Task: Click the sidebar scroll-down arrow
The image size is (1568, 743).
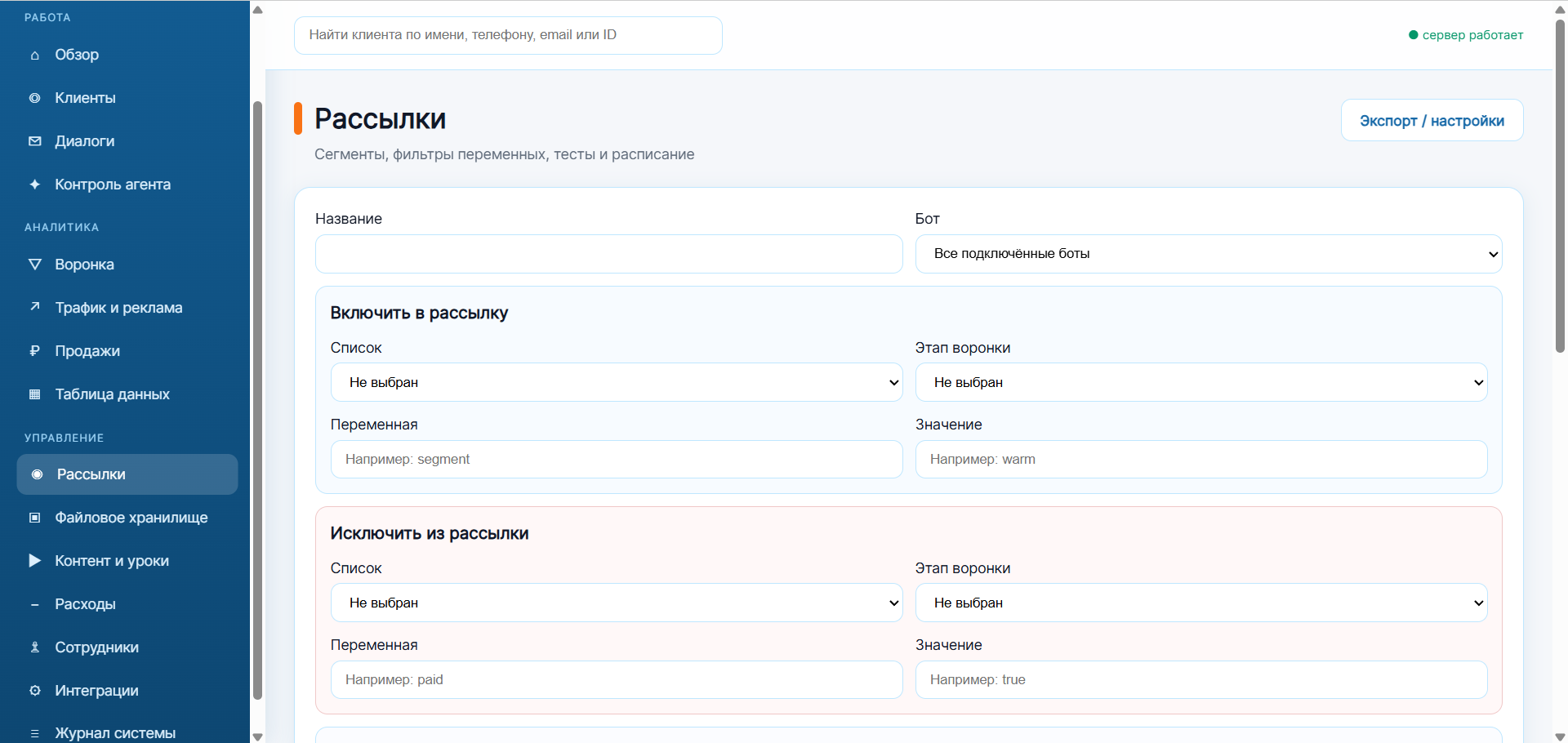Action: click(258, 736)
